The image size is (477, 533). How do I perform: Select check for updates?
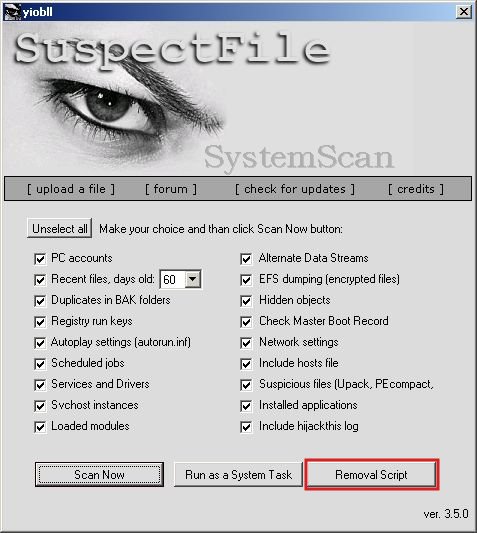click(x=295, y=189)
